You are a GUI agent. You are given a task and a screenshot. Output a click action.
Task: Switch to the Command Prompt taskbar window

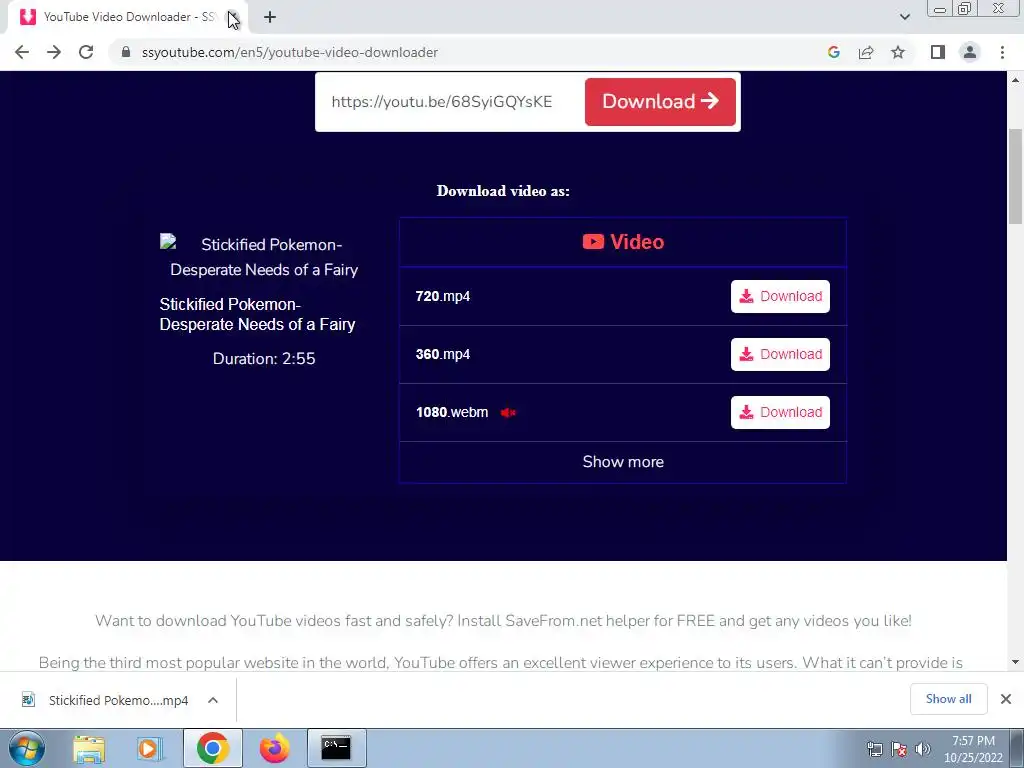click(x=336, y=748)
